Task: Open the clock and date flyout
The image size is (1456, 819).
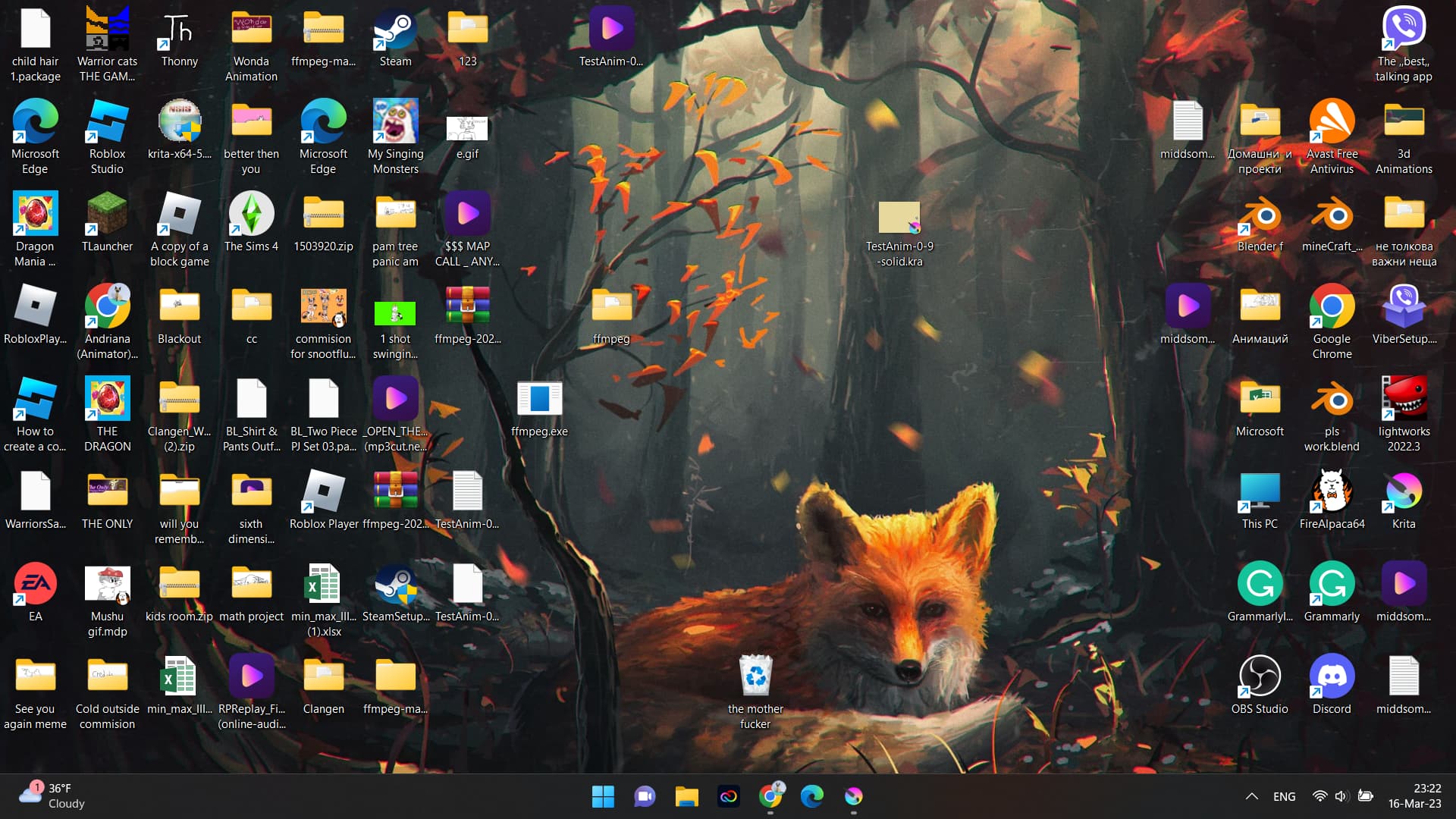Action: (x=1414, y=796)
